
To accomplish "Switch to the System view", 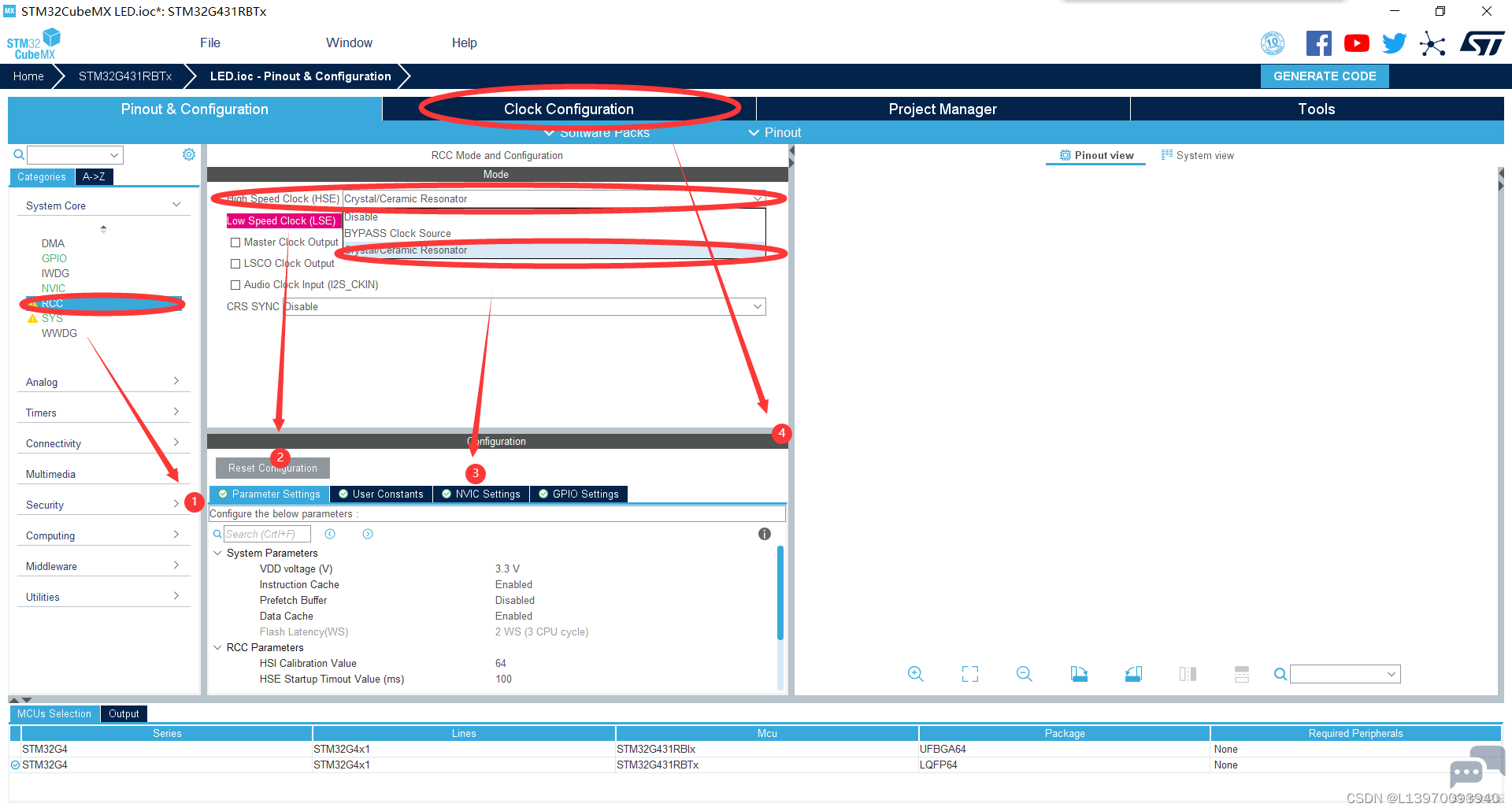I will tap(1198, 155).
